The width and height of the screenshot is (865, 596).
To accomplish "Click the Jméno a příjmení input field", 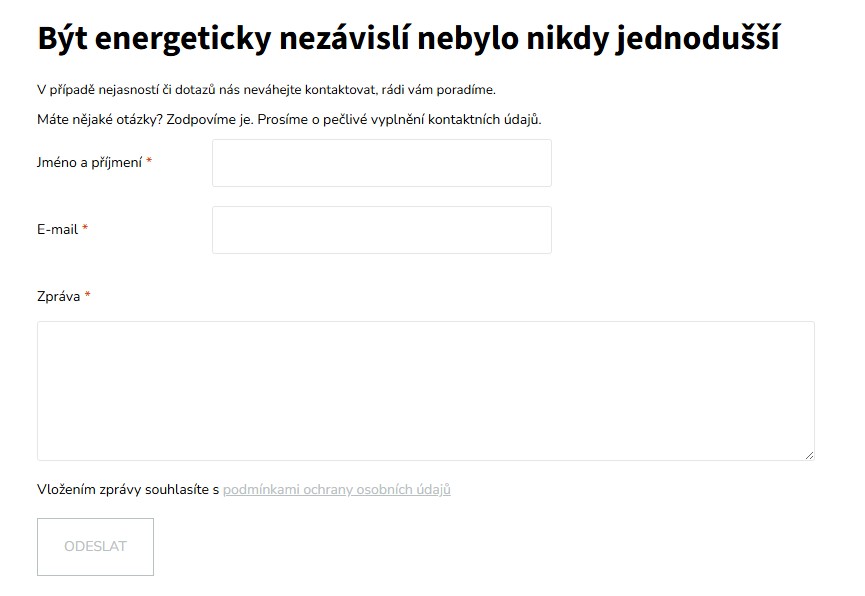I will 381,163.
